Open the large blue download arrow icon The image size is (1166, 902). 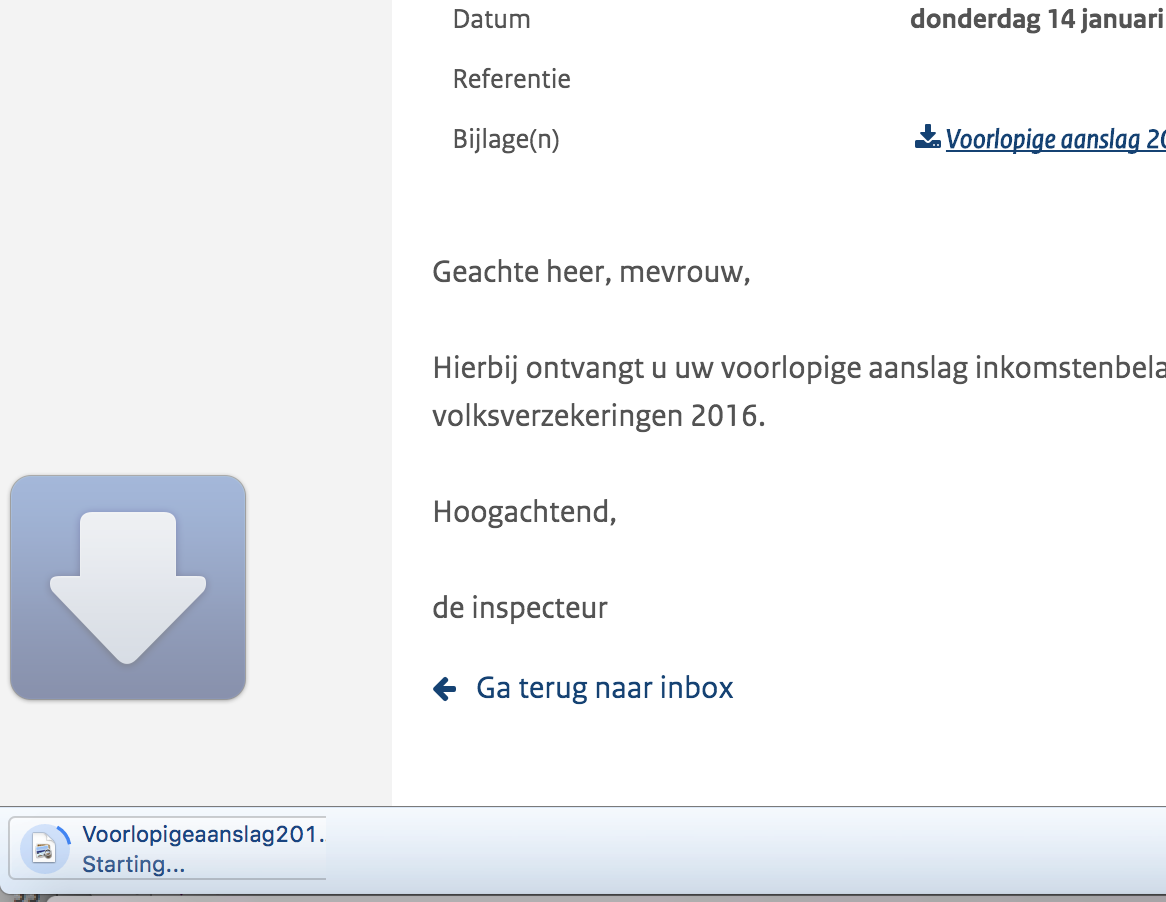click(127, 586)
